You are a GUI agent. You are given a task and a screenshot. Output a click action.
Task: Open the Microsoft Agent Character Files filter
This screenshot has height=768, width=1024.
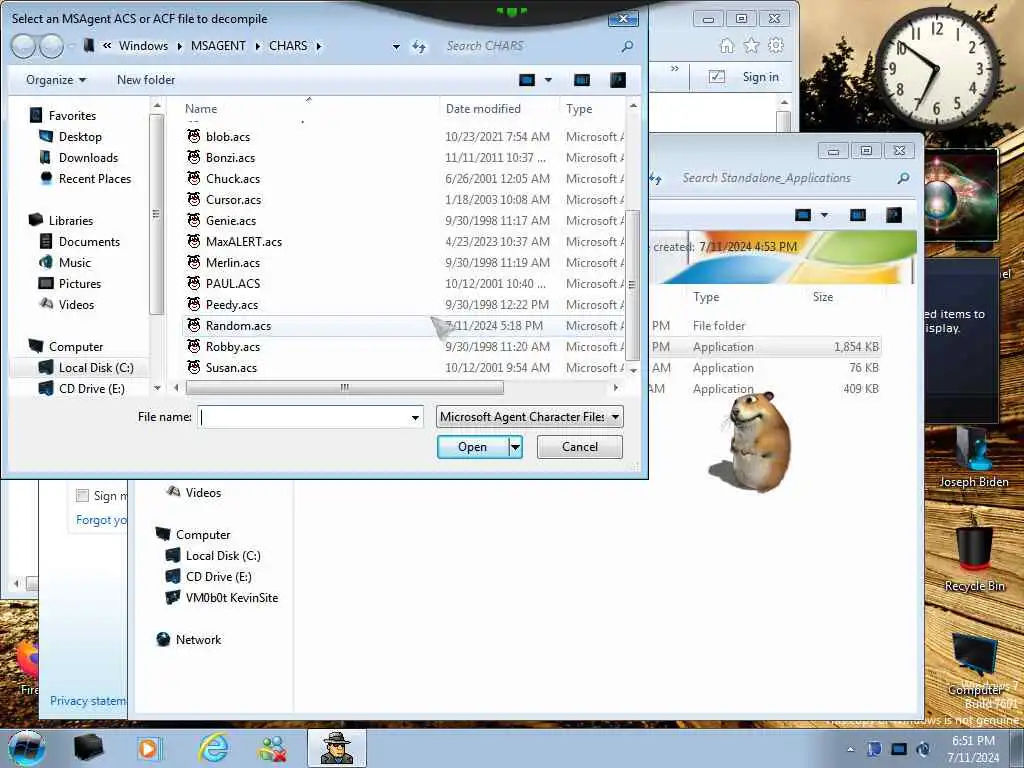[x=530, y=417]
